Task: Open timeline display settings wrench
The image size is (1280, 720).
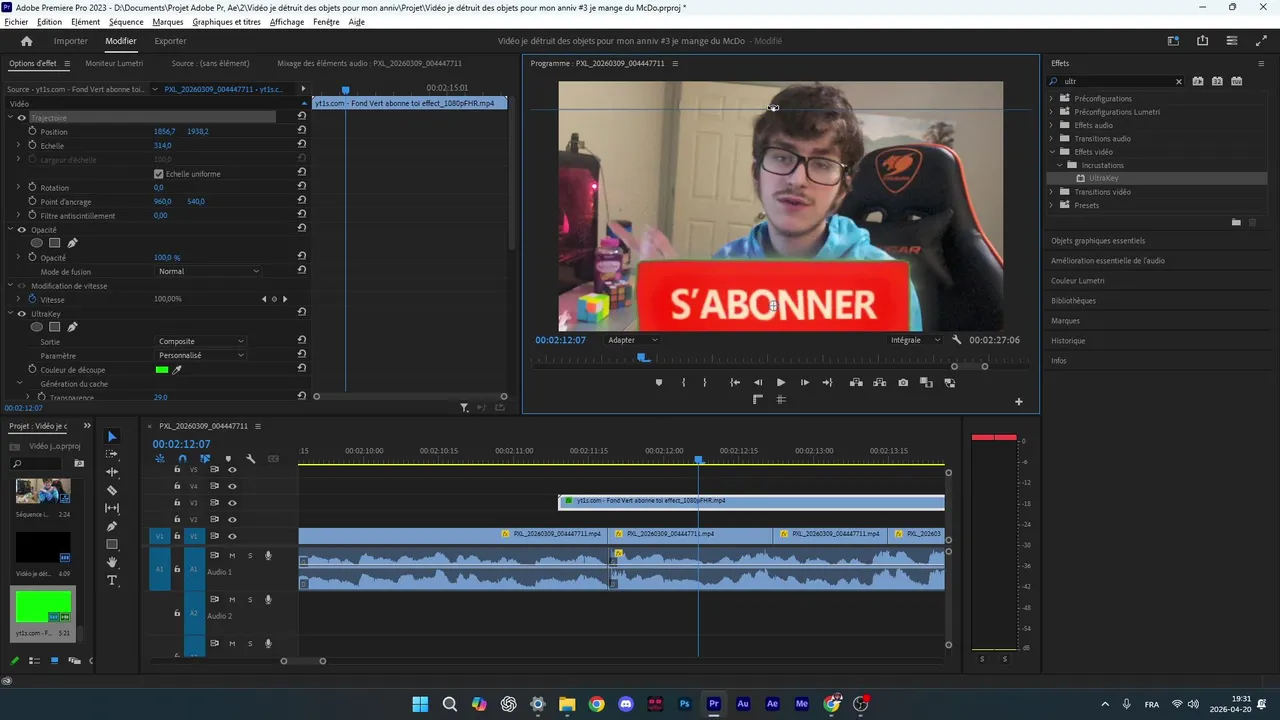Action: click(x=250, y=459)
